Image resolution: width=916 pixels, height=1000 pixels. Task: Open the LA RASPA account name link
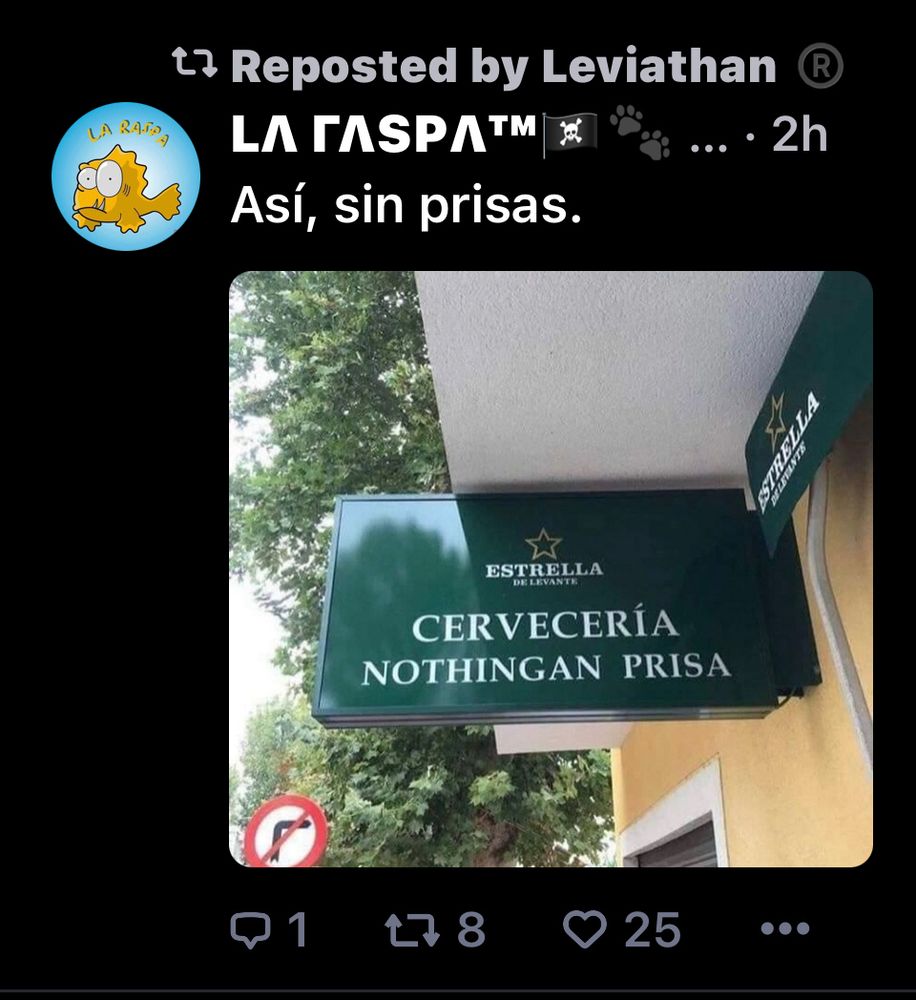pos(383,134)
